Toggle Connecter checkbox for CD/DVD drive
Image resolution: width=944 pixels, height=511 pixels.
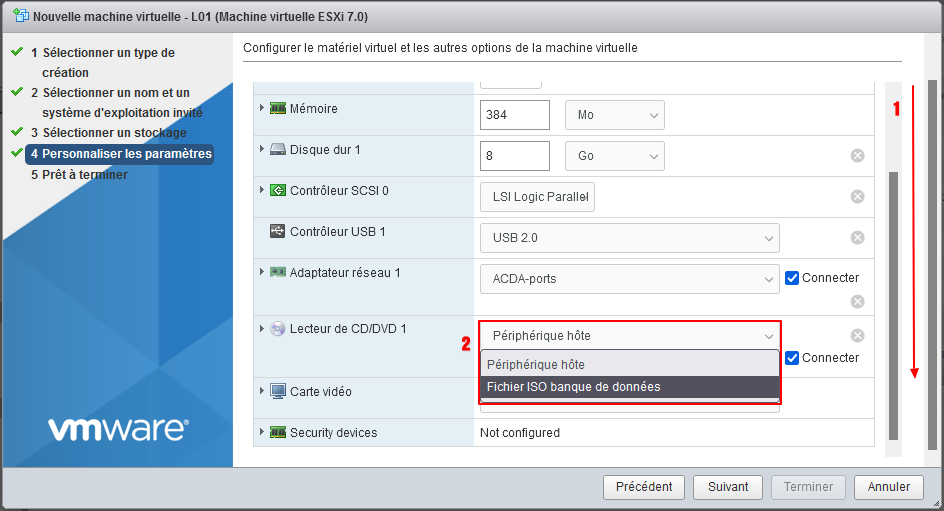792,358
